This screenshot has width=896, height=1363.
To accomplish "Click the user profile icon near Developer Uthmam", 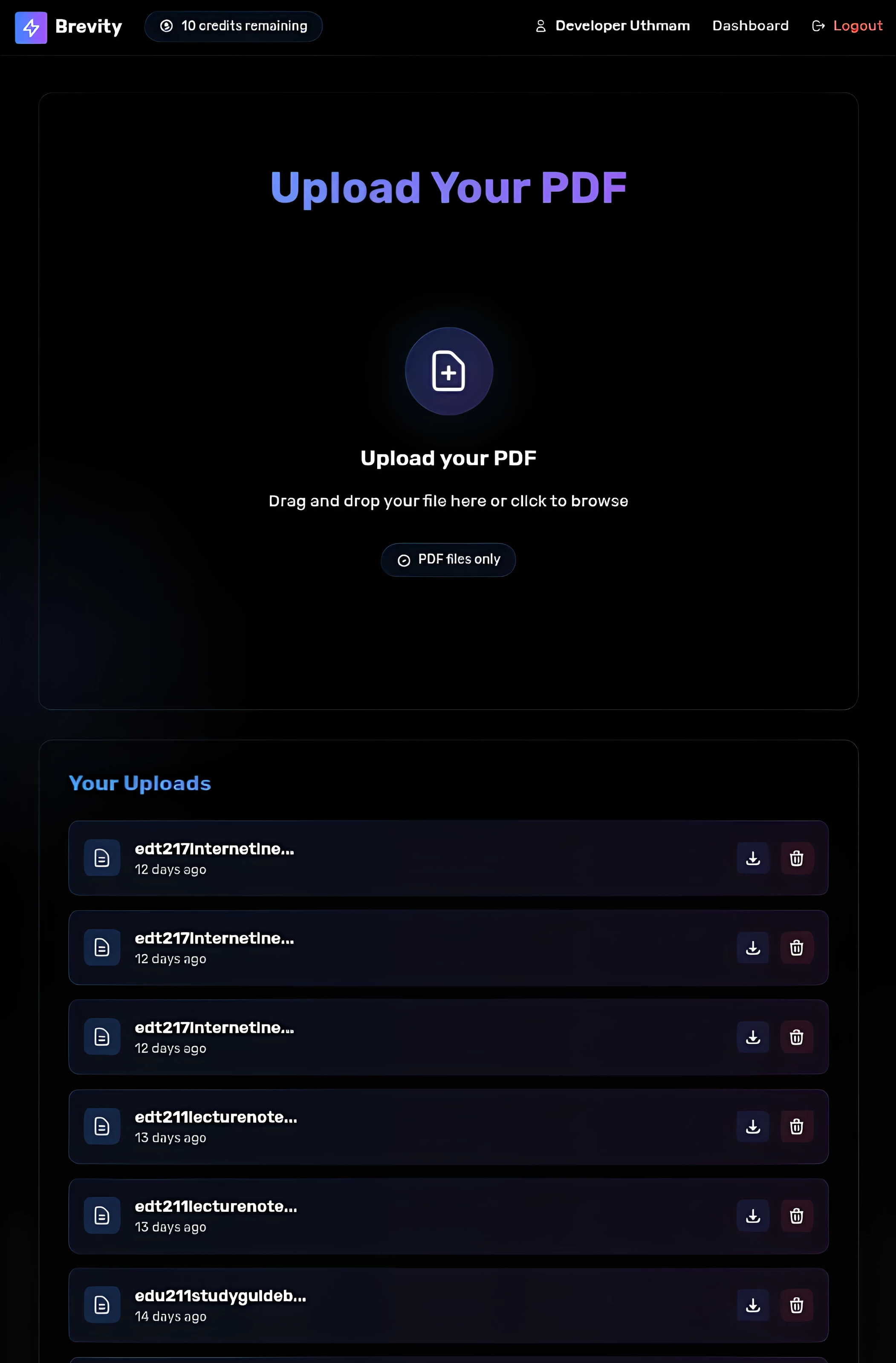I will click(539, 25).
